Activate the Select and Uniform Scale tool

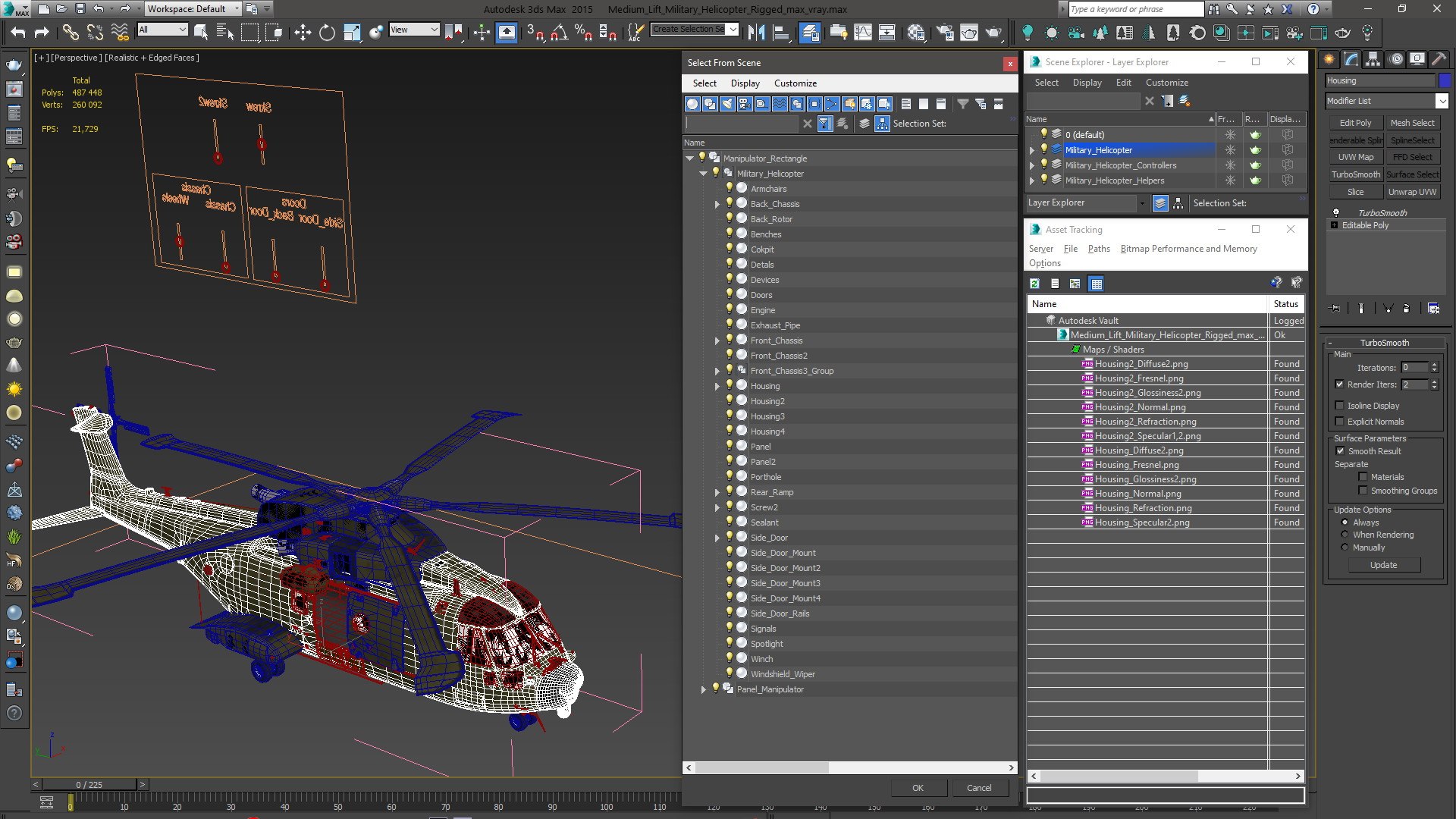(352, 32)
